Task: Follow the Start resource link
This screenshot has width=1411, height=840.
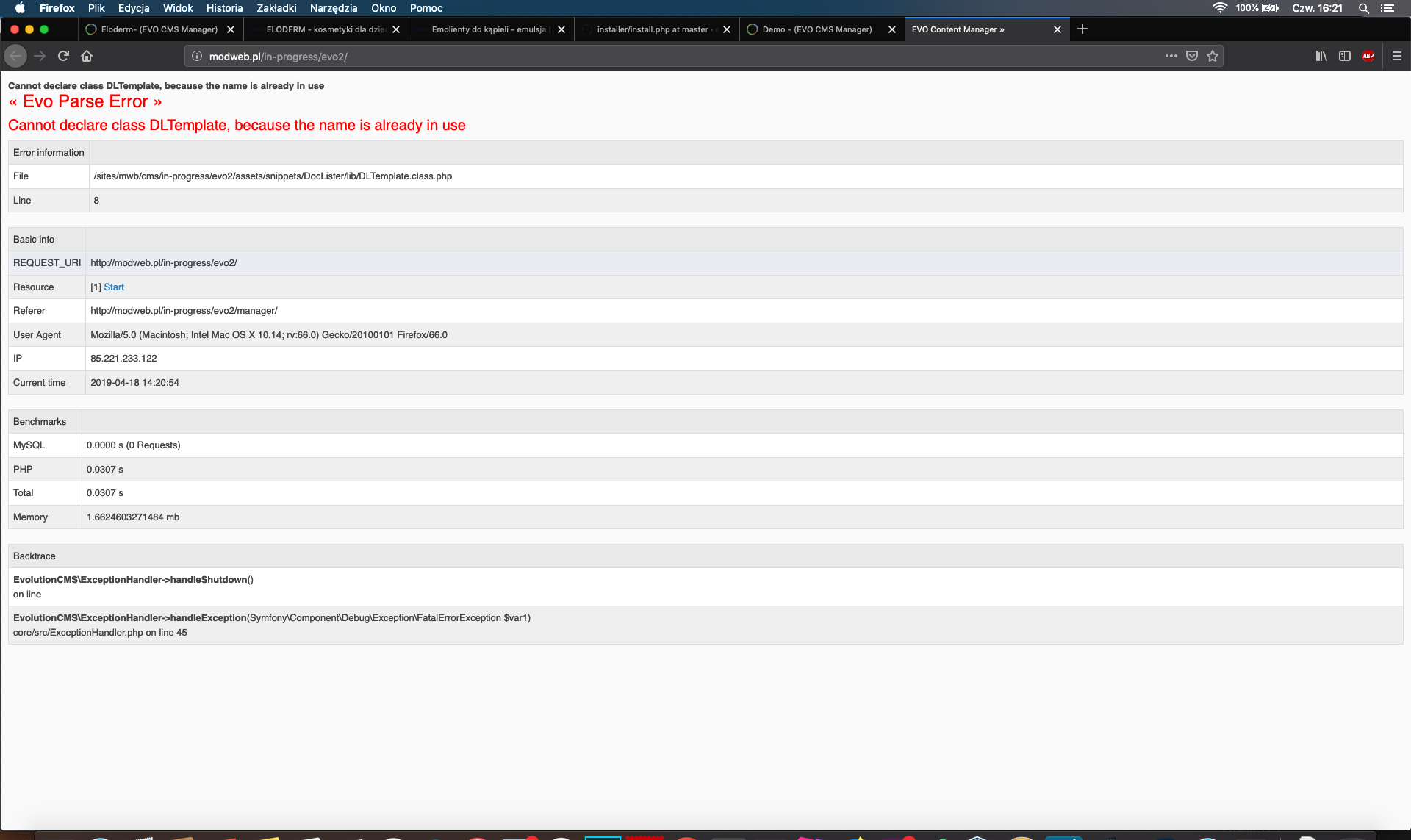Action: pyautogui.click(x=114, y=287)
